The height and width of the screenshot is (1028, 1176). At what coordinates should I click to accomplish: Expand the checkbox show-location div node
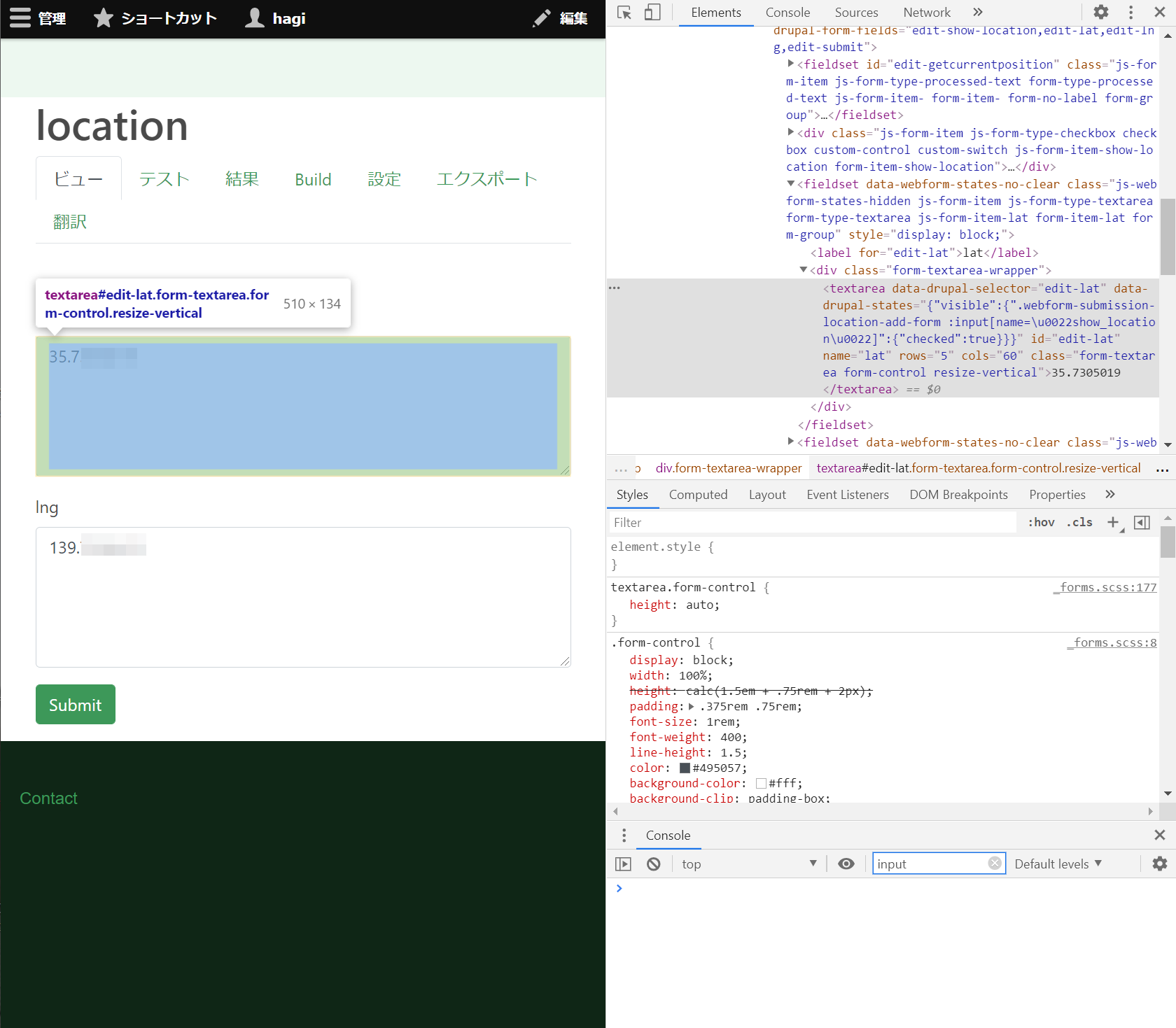click(x=791, y=132)
